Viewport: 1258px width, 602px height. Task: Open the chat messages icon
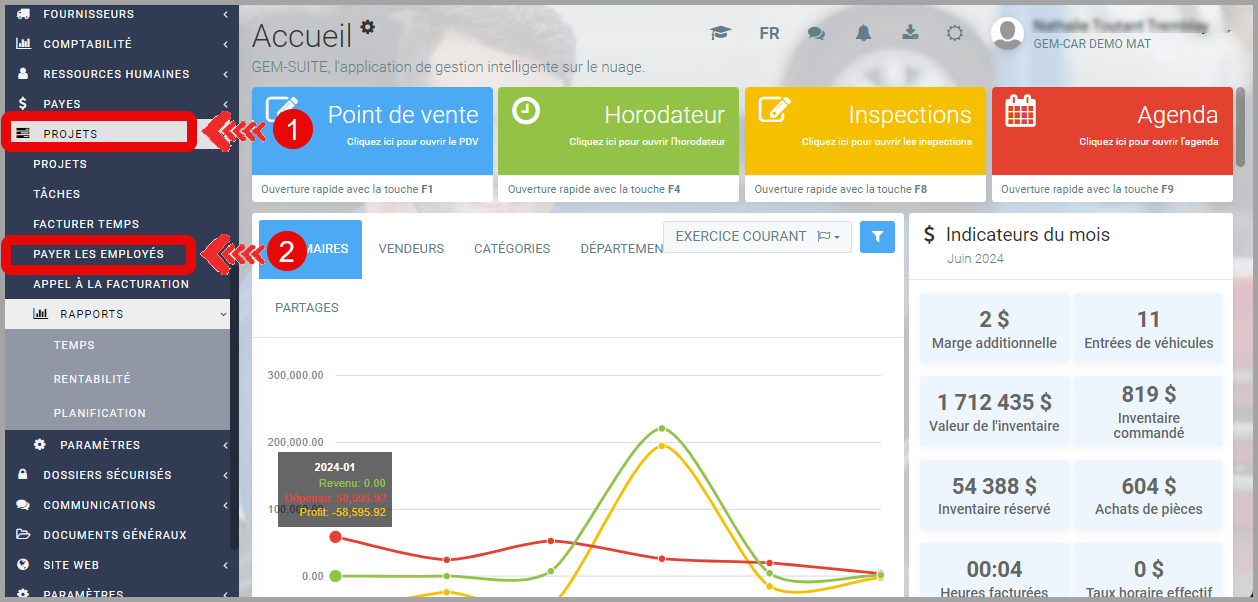click(x=816, y=33)
